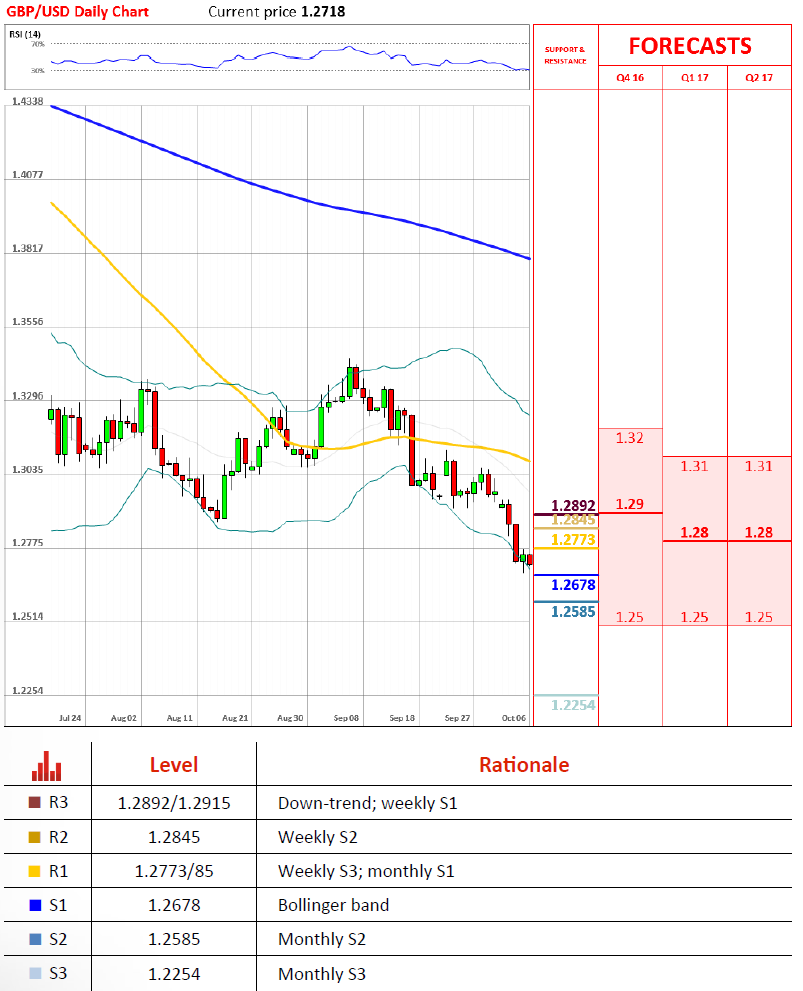Click the 1.2773 resistance level label
The image size is (803, 991).
click(x=573, y=540)
